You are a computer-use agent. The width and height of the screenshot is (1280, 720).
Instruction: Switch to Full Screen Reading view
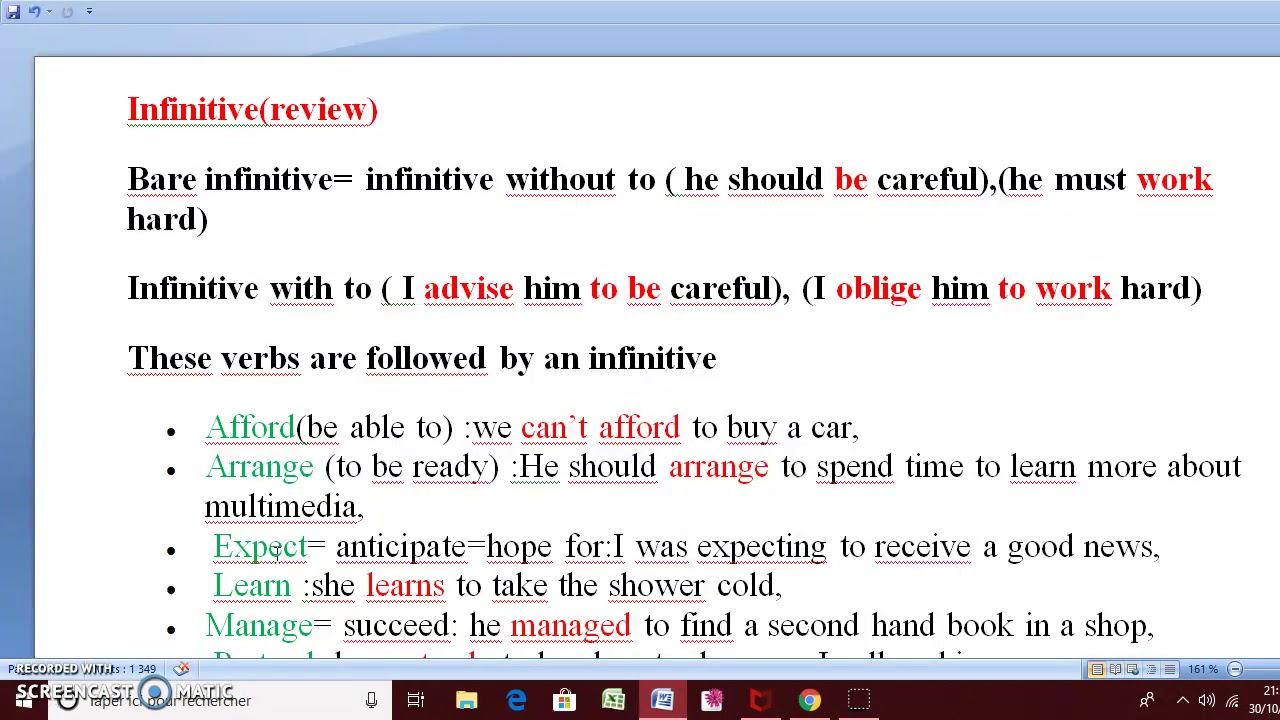click(x=1115, y=669)
